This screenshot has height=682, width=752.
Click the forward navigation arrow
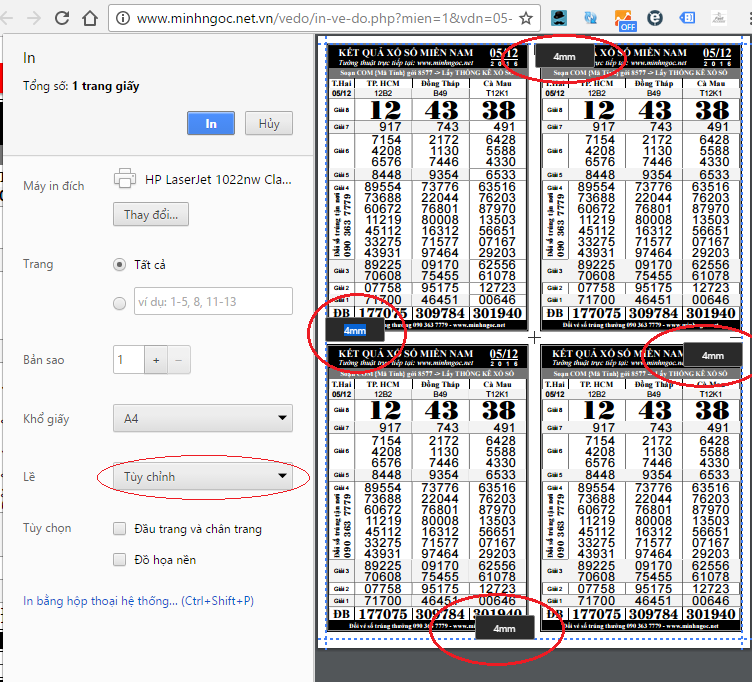click(34, 18)
